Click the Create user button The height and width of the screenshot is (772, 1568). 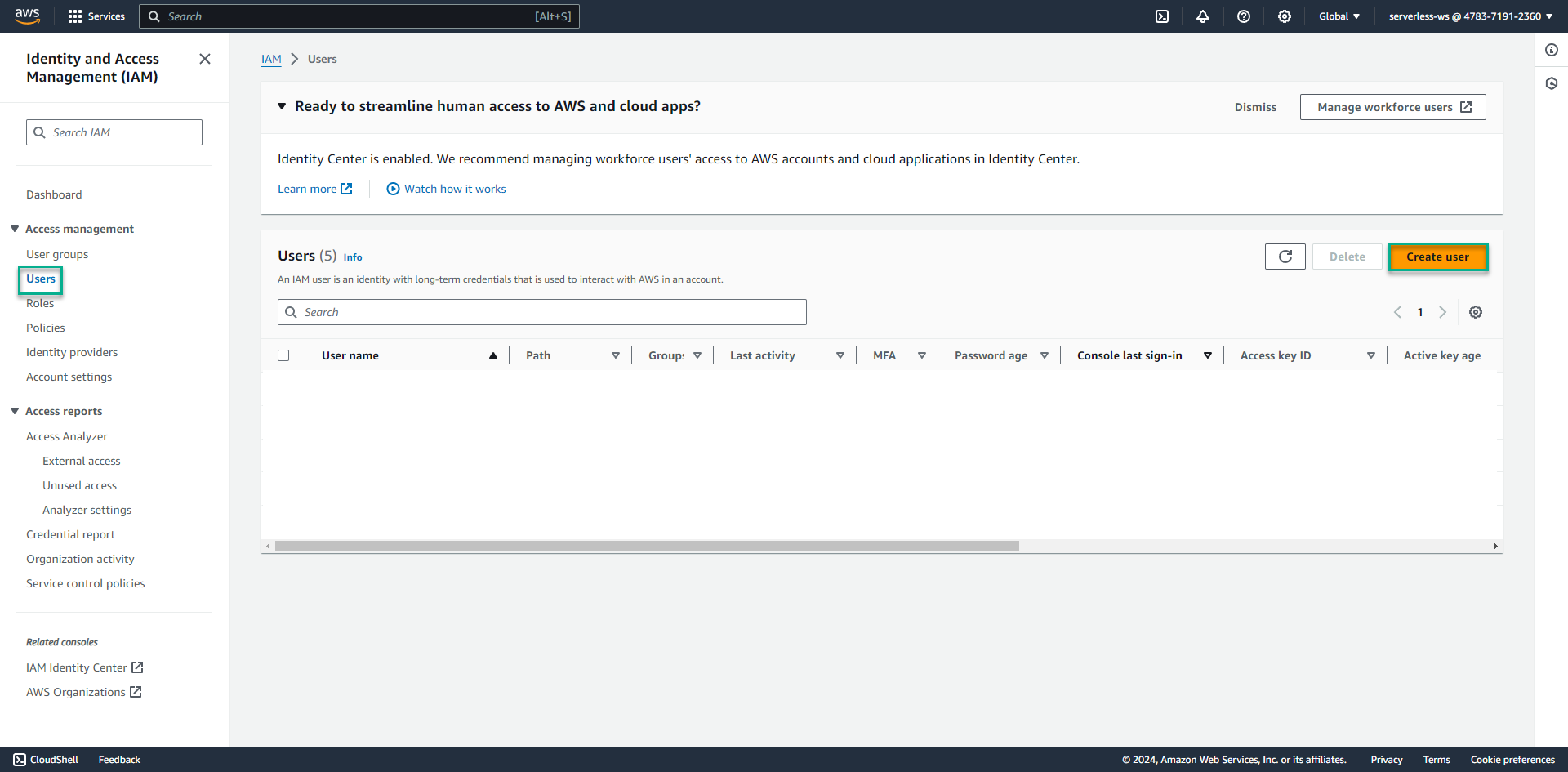click(1438, 257)
